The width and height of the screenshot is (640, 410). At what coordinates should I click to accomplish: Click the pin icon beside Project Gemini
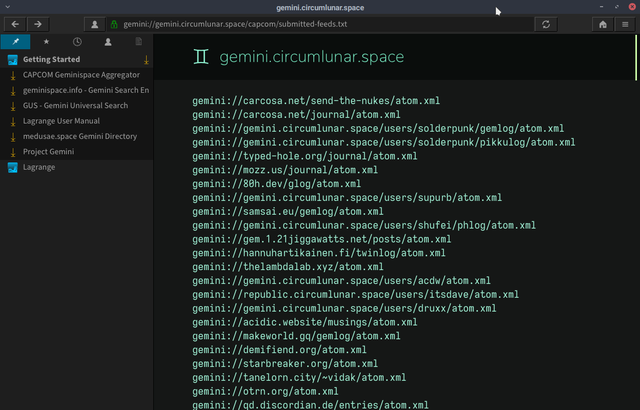(x=13, y=153)
